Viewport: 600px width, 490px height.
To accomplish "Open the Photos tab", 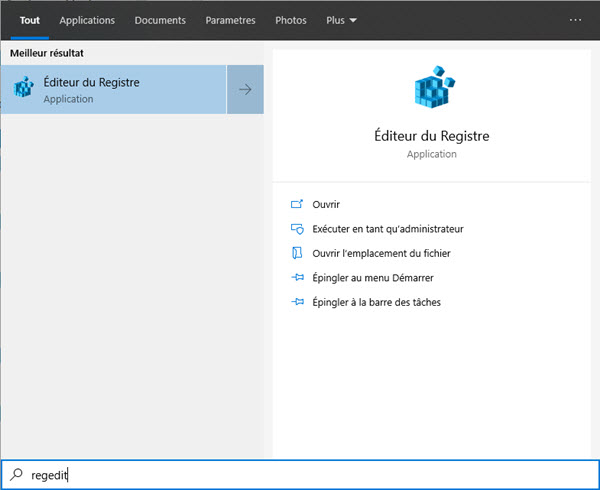I will (x=291, y=20).
